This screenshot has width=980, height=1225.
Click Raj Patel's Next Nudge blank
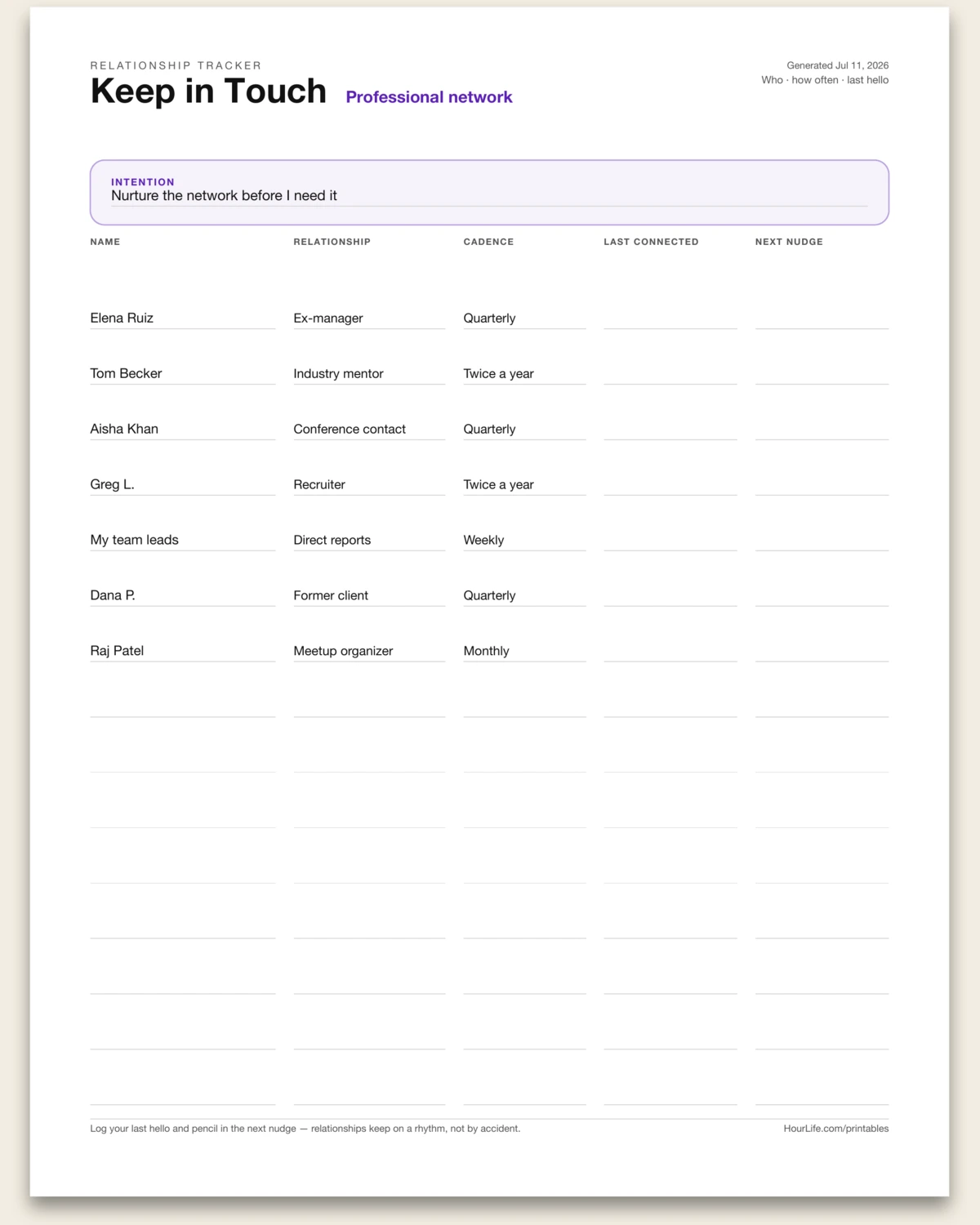(822, 651)
